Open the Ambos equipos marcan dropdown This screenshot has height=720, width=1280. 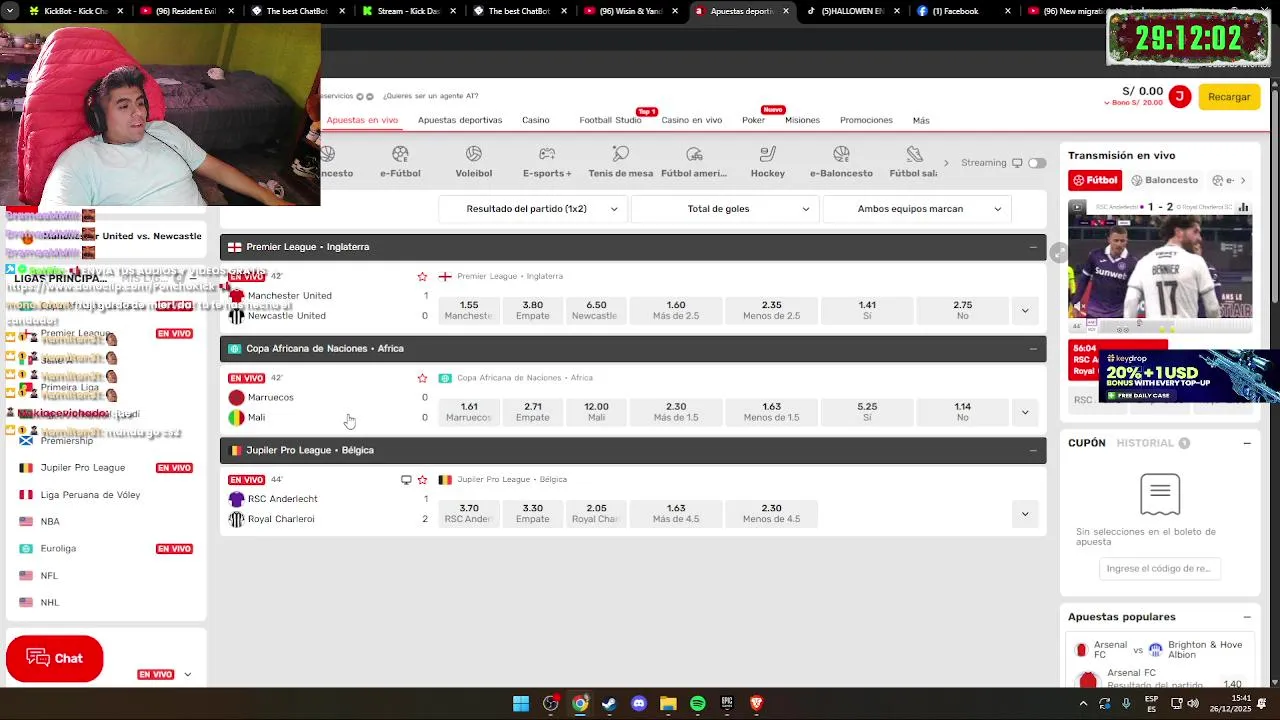917,209
